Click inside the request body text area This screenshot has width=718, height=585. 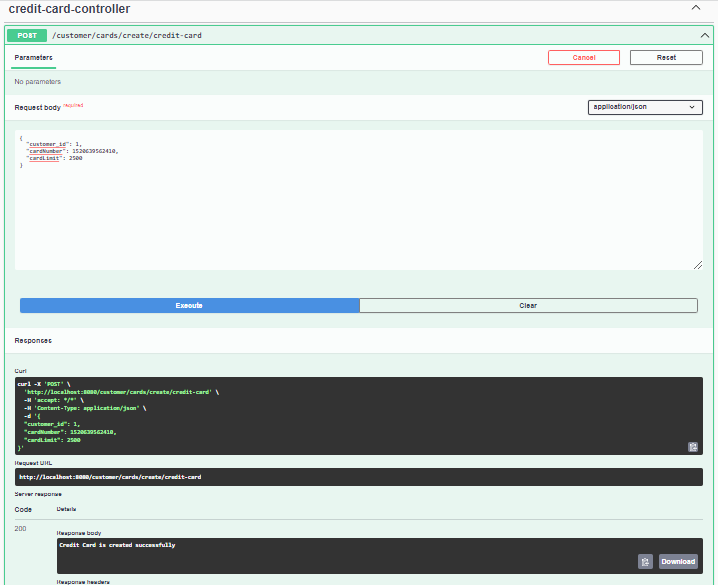(x=359, y=200)
